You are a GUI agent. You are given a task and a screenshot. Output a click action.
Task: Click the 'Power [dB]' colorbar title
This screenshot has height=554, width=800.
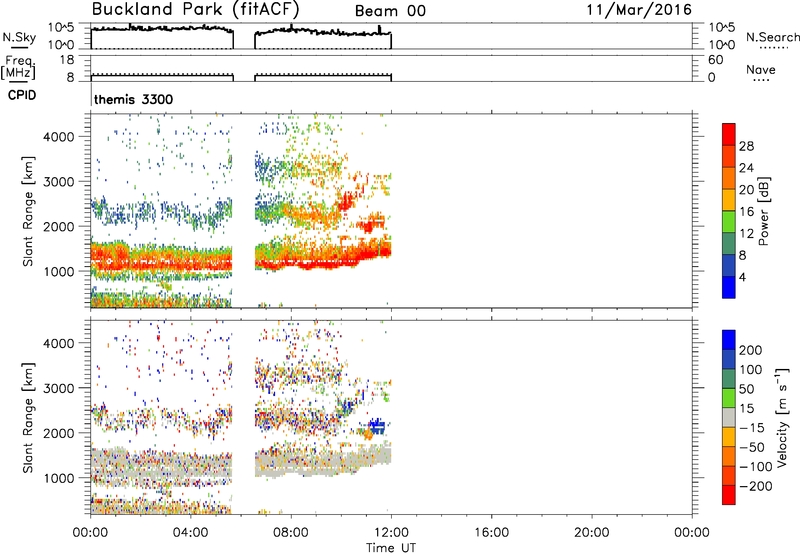[764, 211]
